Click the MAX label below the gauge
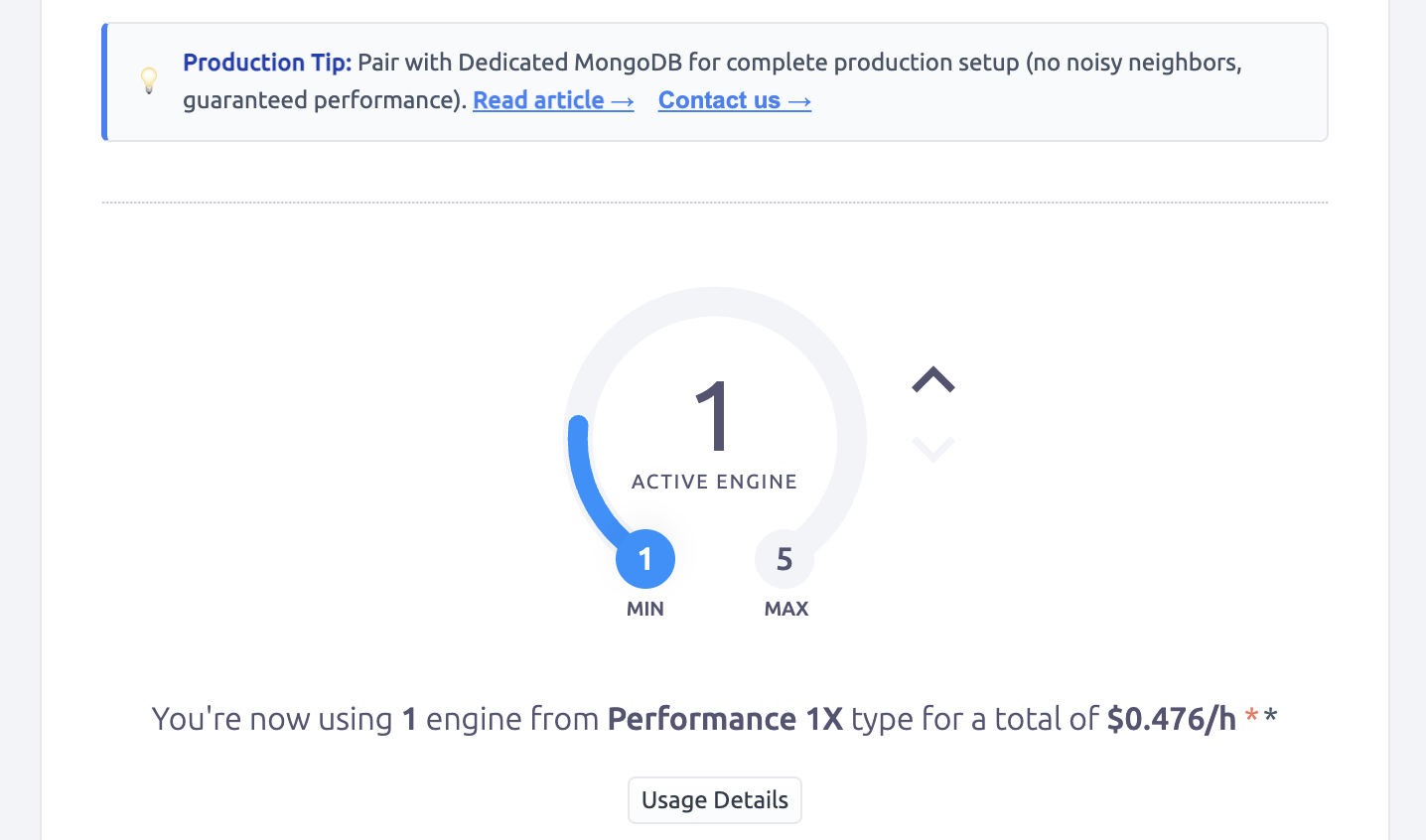Screen dimensions: 1426x840 785,609
